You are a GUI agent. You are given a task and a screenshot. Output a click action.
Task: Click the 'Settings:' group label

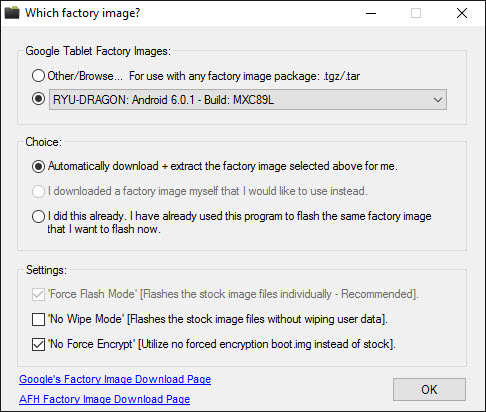46,270
